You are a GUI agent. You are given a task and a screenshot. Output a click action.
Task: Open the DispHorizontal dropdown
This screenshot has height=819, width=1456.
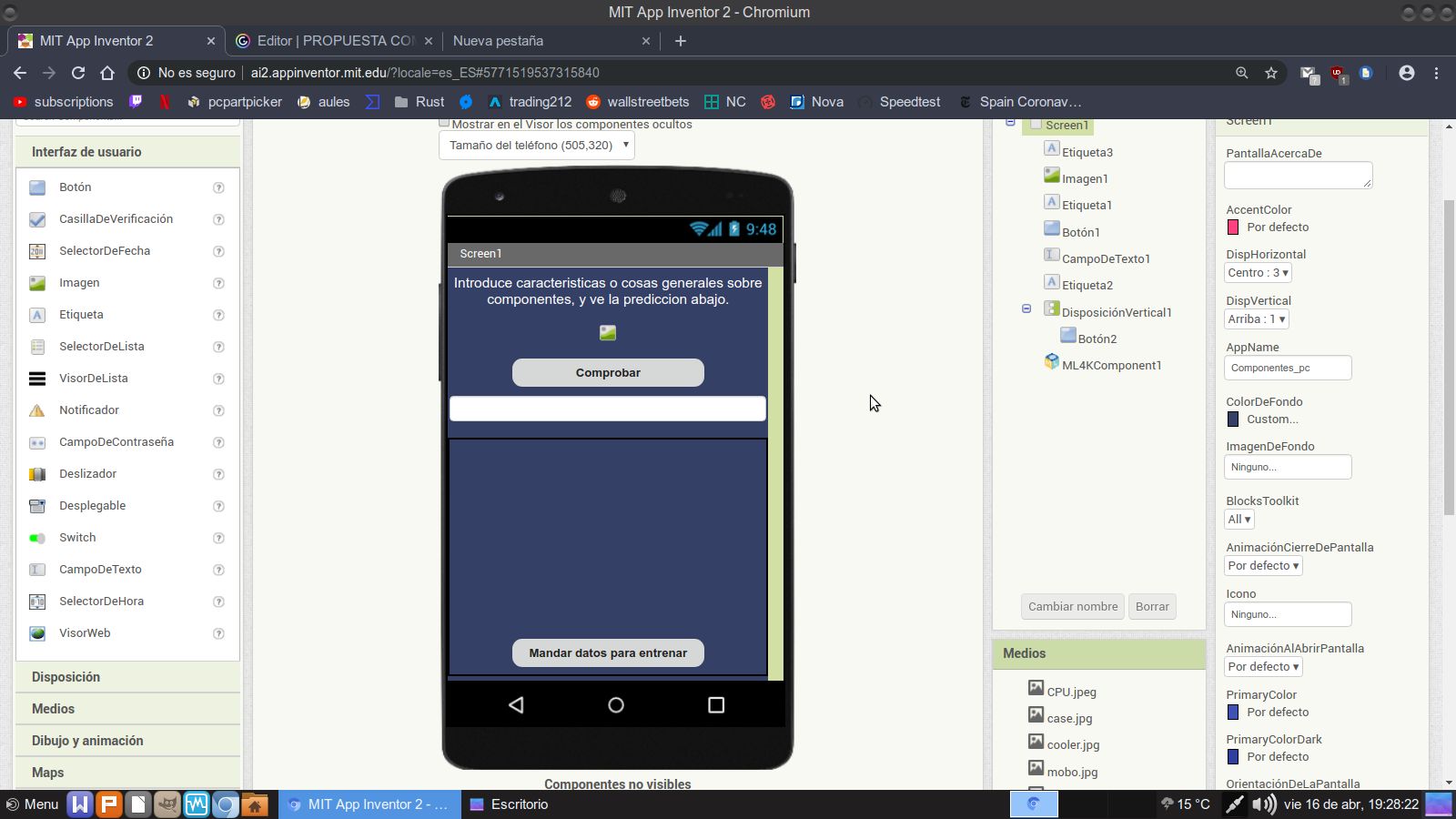tap(1257, 272)
